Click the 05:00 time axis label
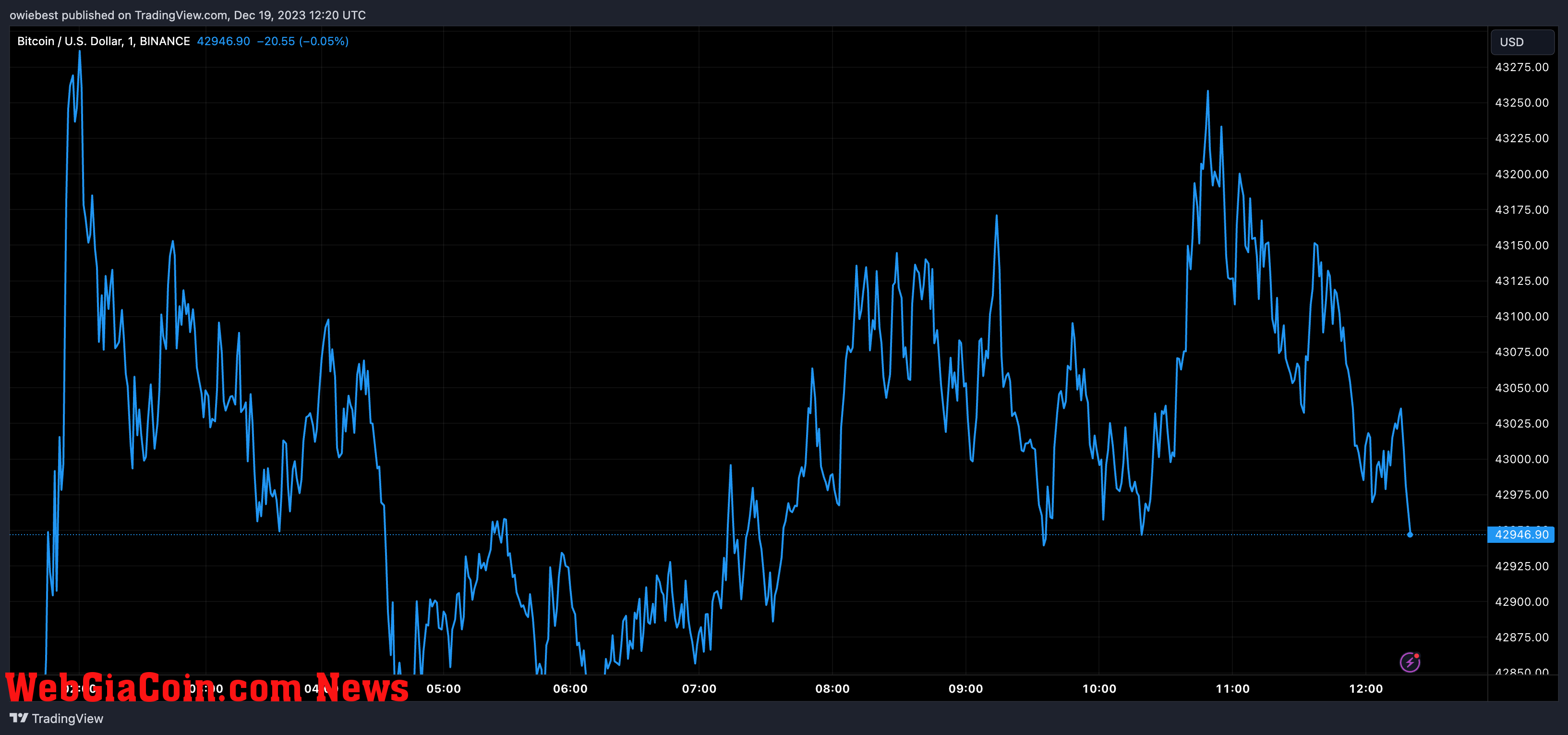Viewport: 1568px width, 735px height. click(x=444, y=689)
